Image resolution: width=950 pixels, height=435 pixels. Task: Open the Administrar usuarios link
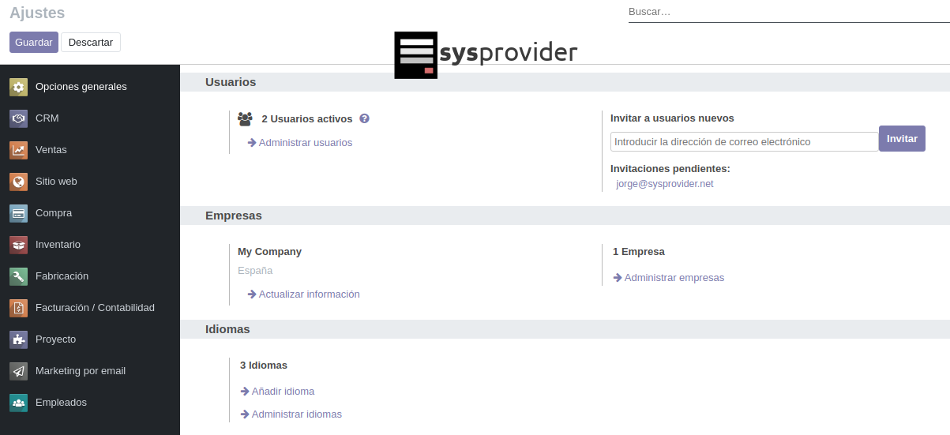[305, 143]
